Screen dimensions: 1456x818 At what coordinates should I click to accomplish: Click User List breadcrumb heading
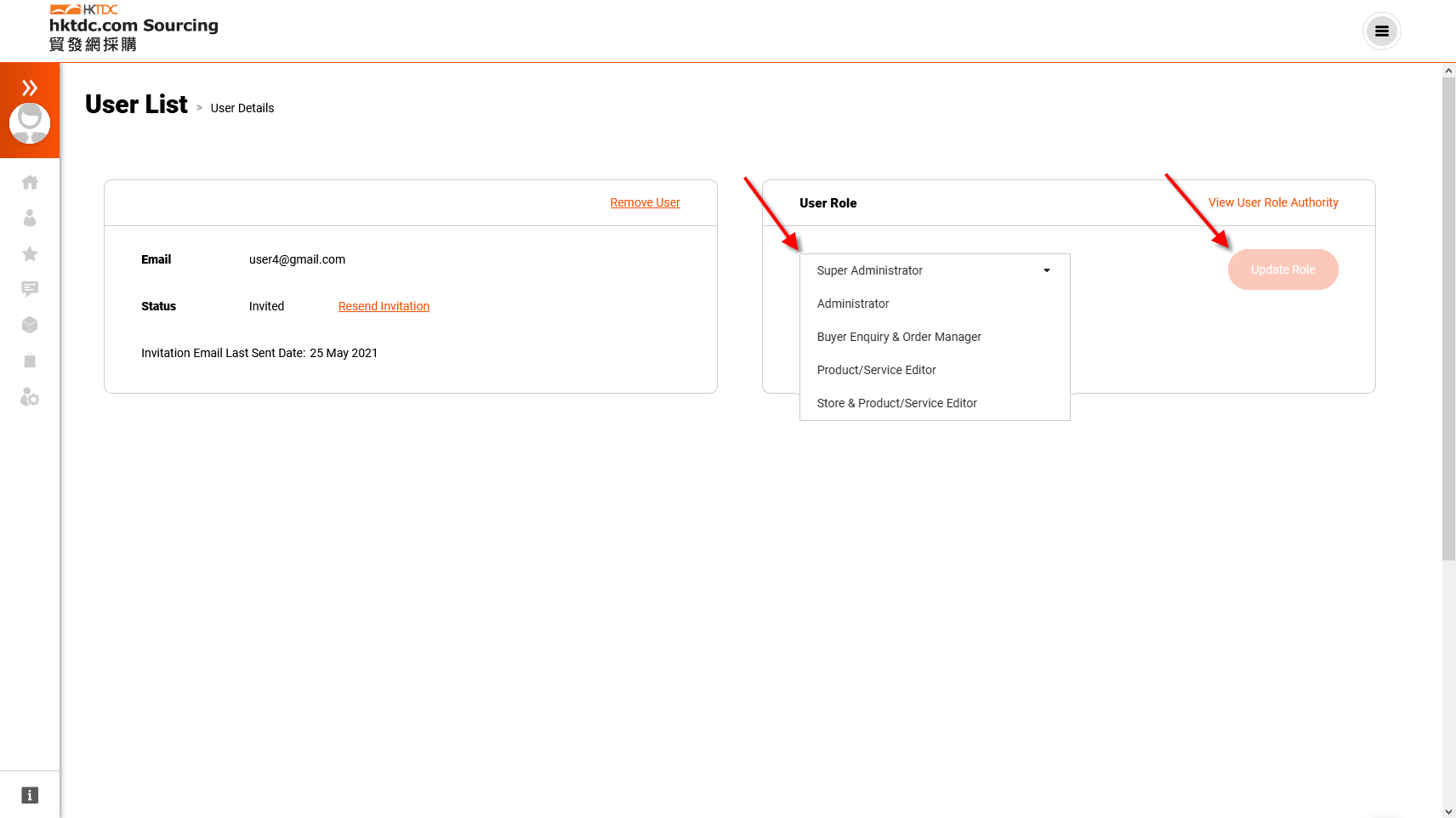pos(136,104)
